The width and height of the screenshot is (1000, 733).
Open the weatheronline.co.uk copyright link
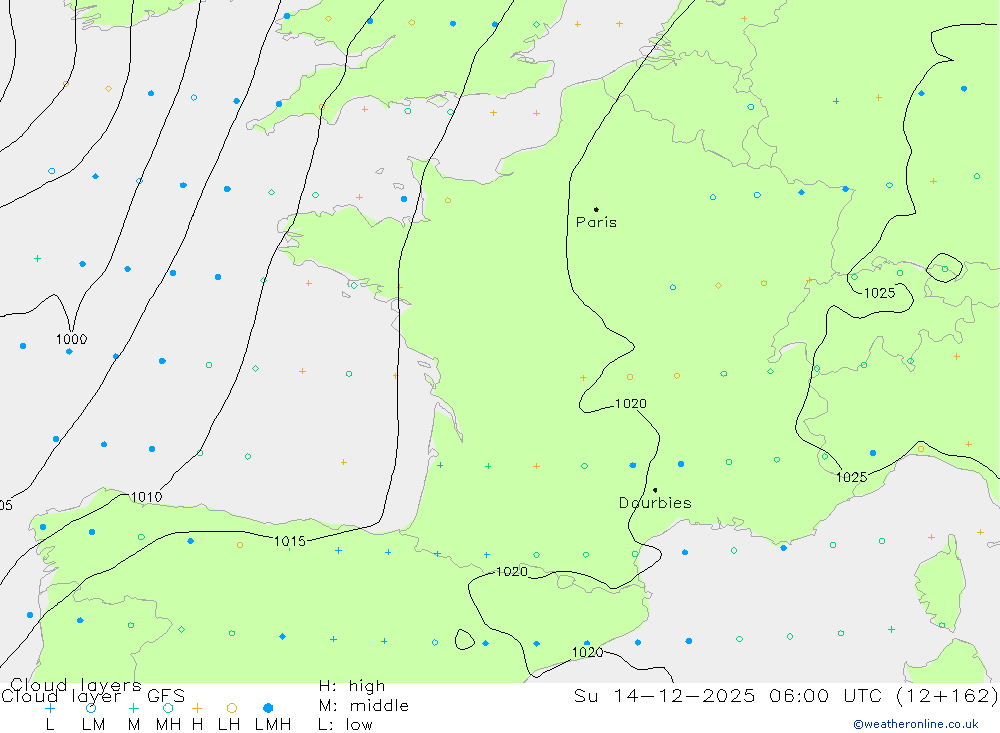click(x=916, y=724)
